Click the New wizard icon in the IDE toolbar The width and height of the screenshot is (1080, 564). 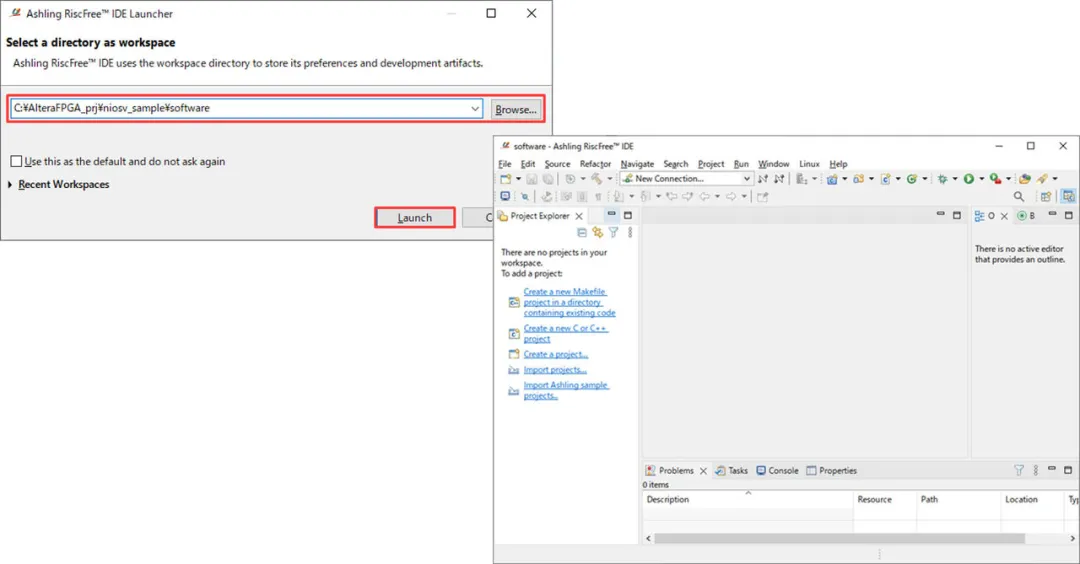[506, 179]
